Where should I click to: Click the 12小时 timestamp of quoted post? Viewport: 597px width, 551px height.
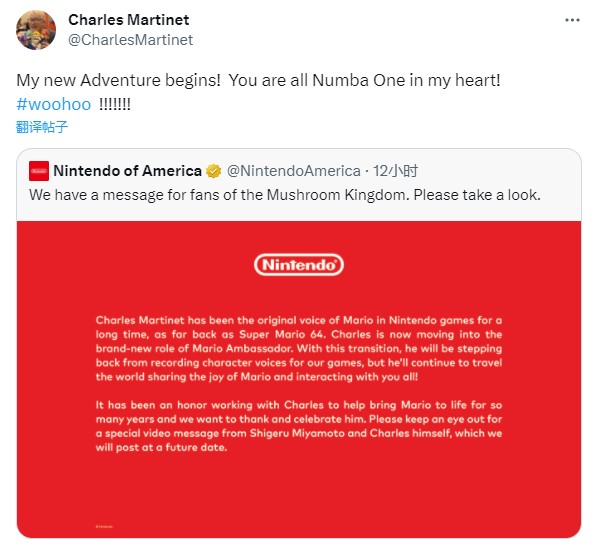coord(395,171)
